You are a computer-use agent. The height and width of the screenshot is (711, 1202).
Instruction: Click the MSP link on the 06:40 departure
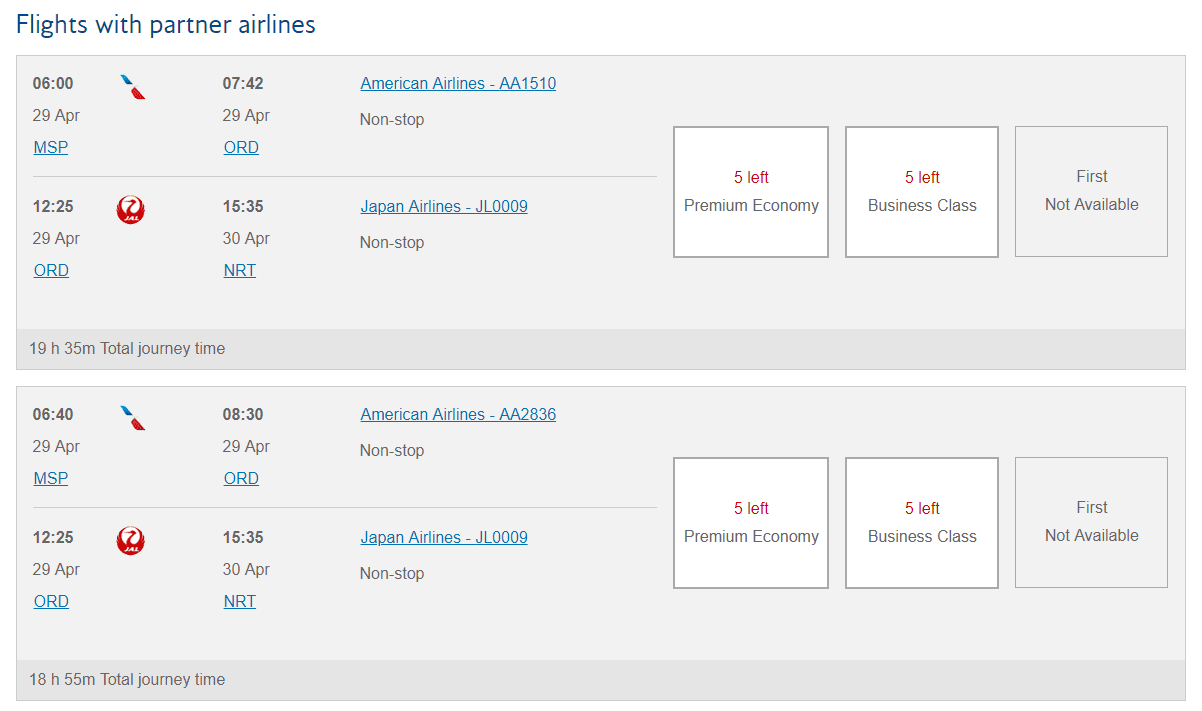tap(50, 478)
